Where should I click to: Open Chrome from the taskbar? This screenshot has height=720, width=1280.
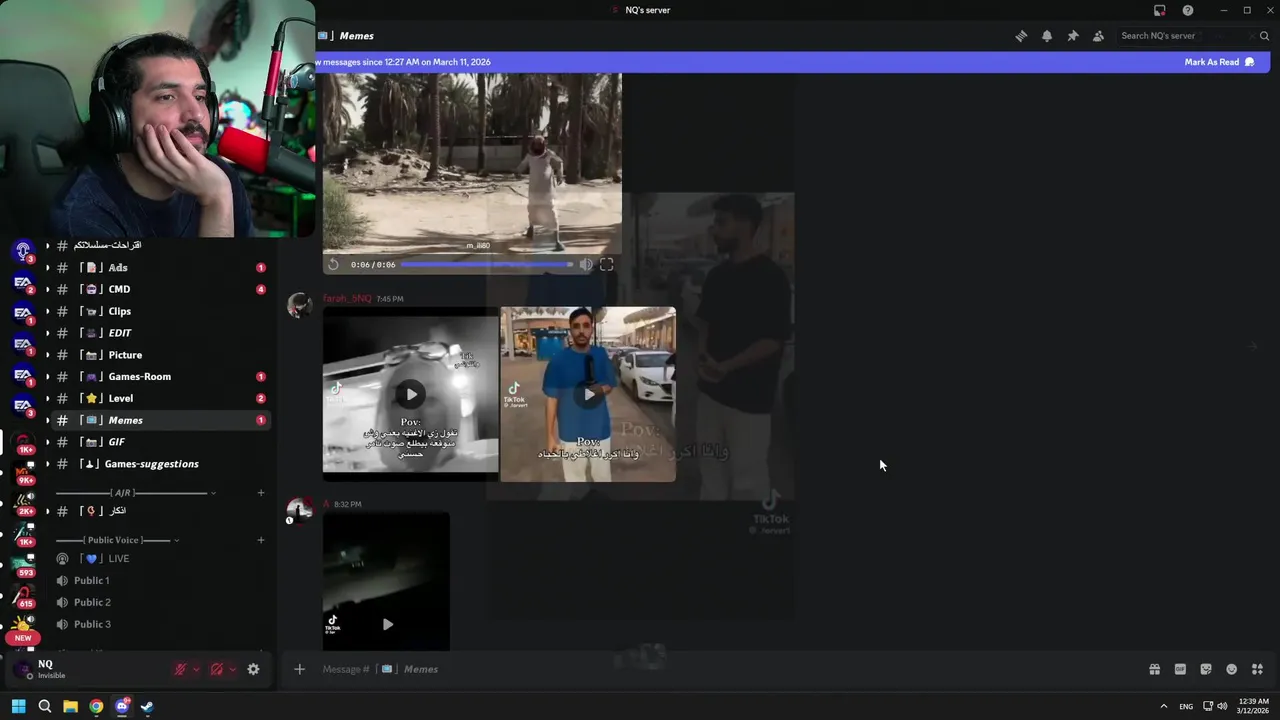coord(96,706)
